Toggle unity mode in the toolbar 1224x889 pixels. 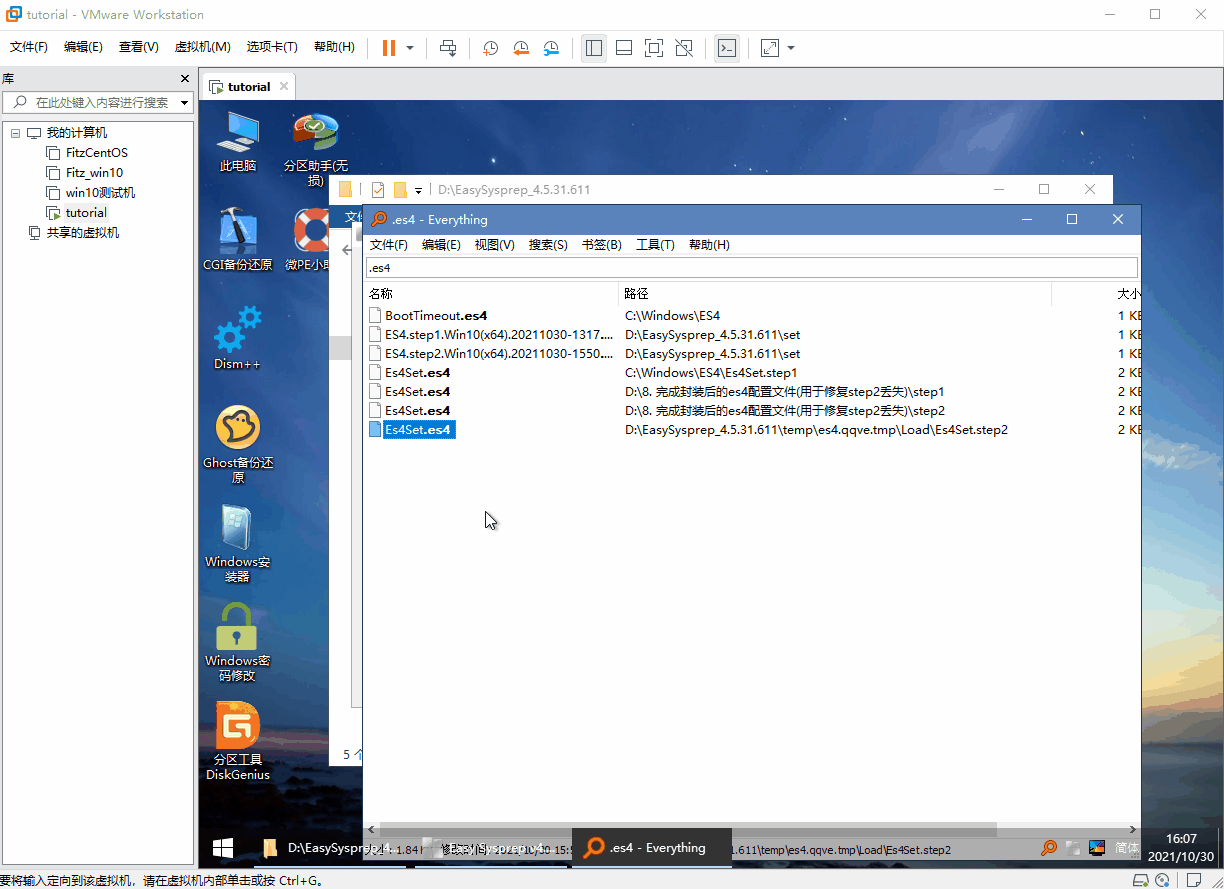(x=684, y=48)
